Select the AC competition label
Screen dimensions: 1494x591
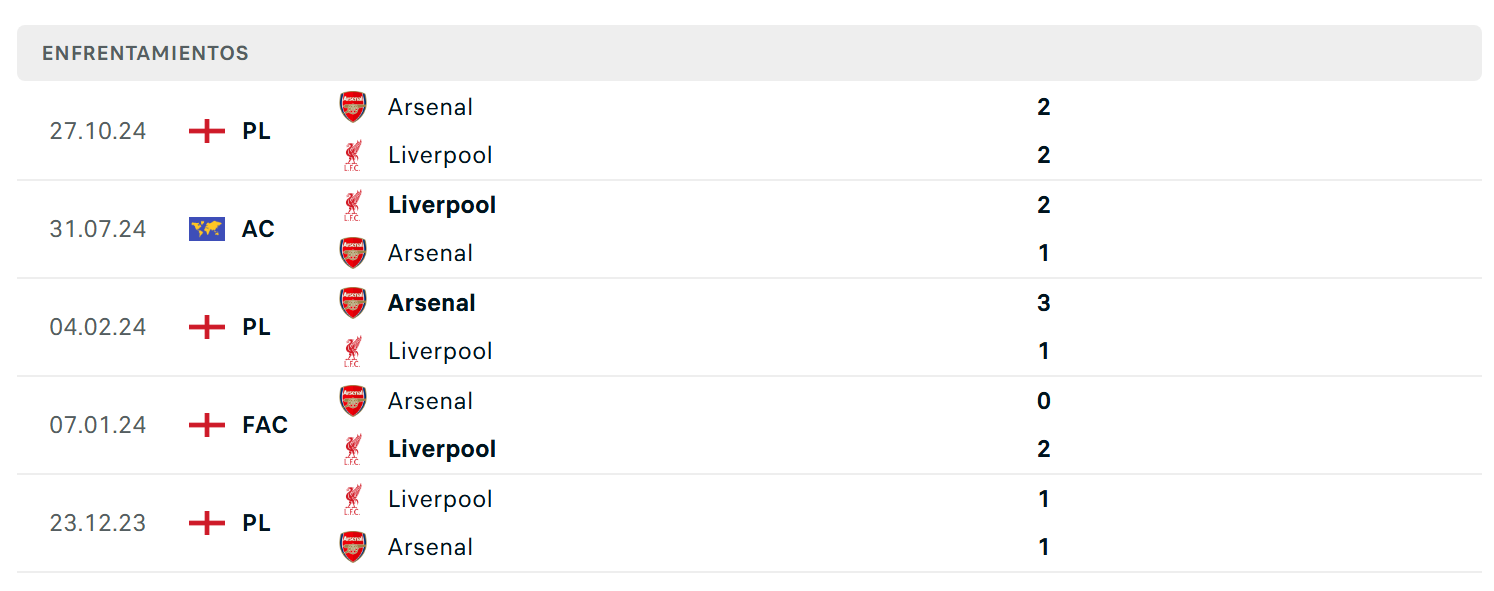(258, 229)
